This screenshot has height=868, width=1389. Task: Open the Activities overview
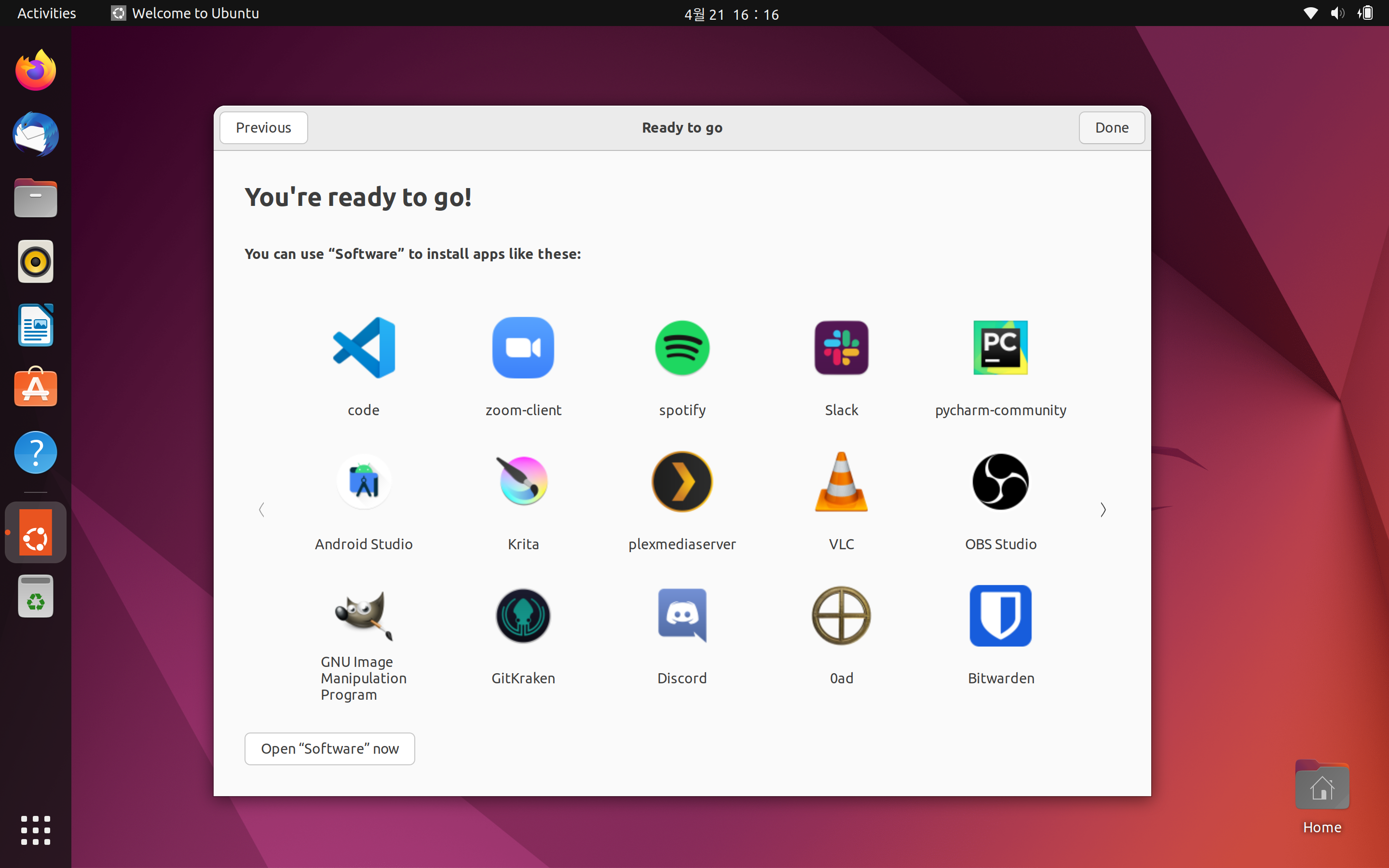click(46, 13)
